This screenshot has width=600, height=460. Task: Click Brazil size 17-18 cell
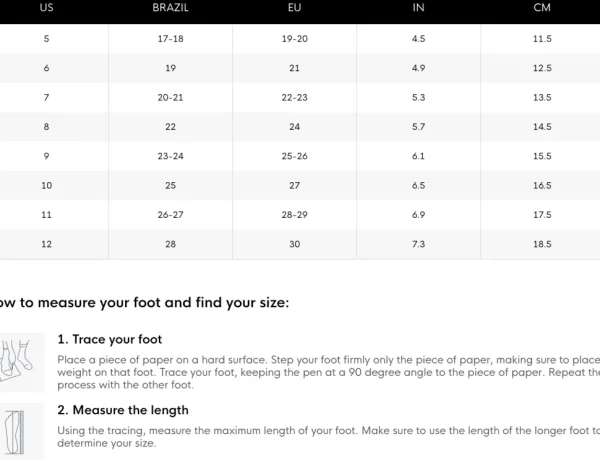tap(170, 39)
